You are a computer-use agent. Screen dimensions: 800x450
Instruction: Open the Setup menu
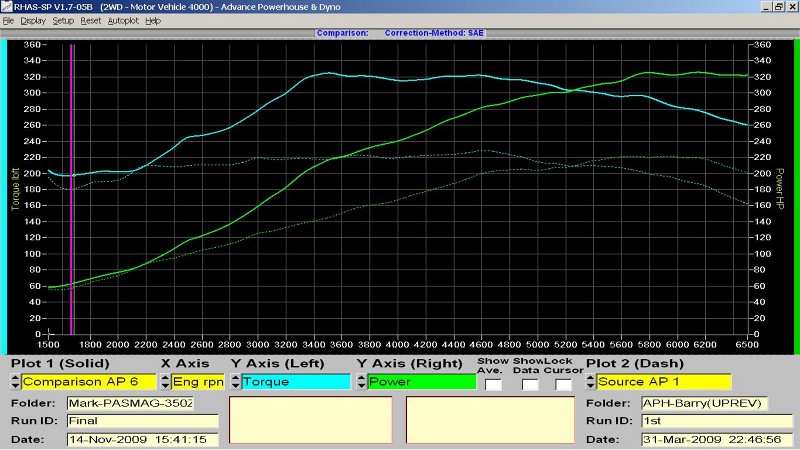63,21
